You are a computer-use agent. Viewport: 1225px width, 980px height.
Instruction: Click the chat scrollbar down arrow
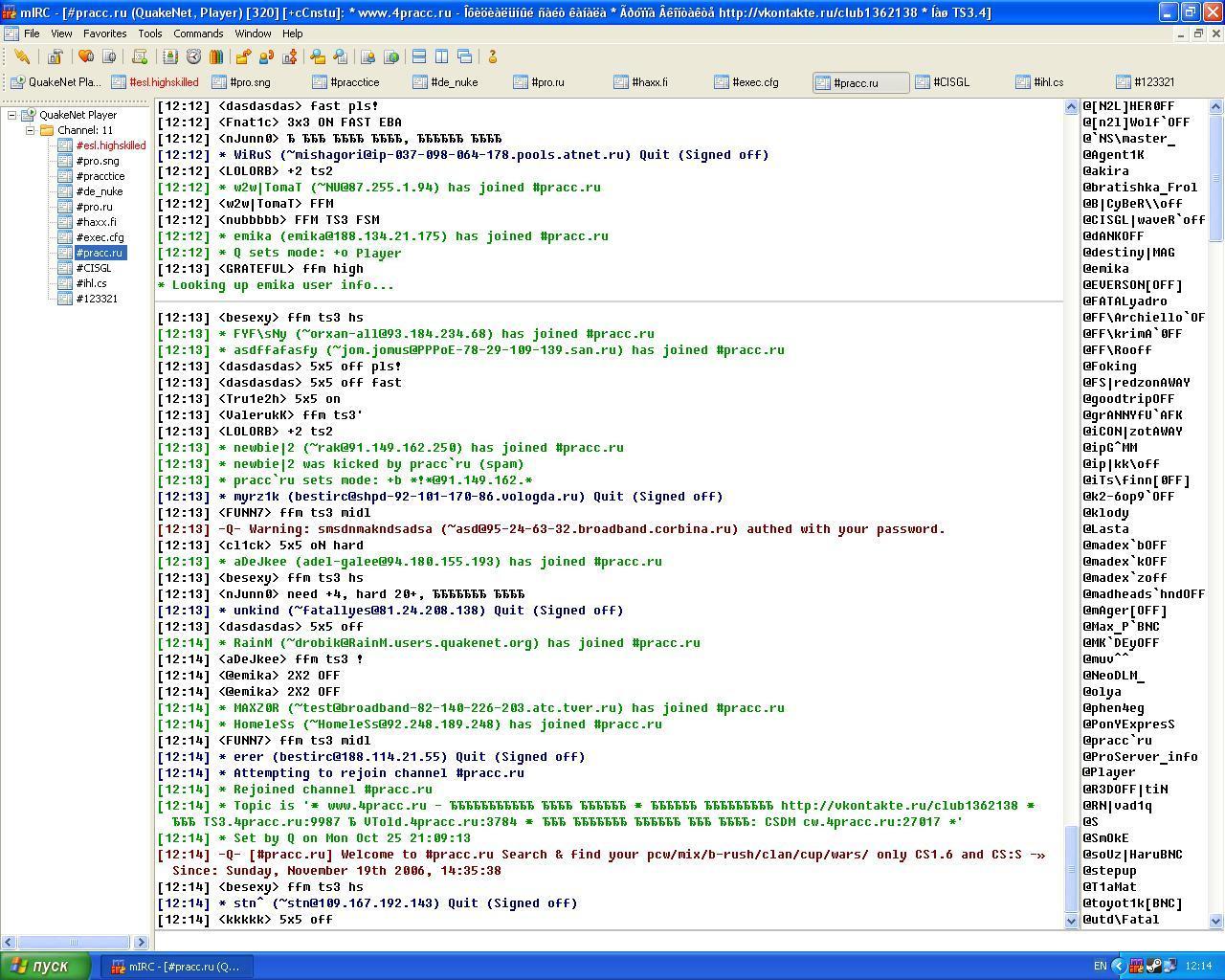coord(1071,921)
